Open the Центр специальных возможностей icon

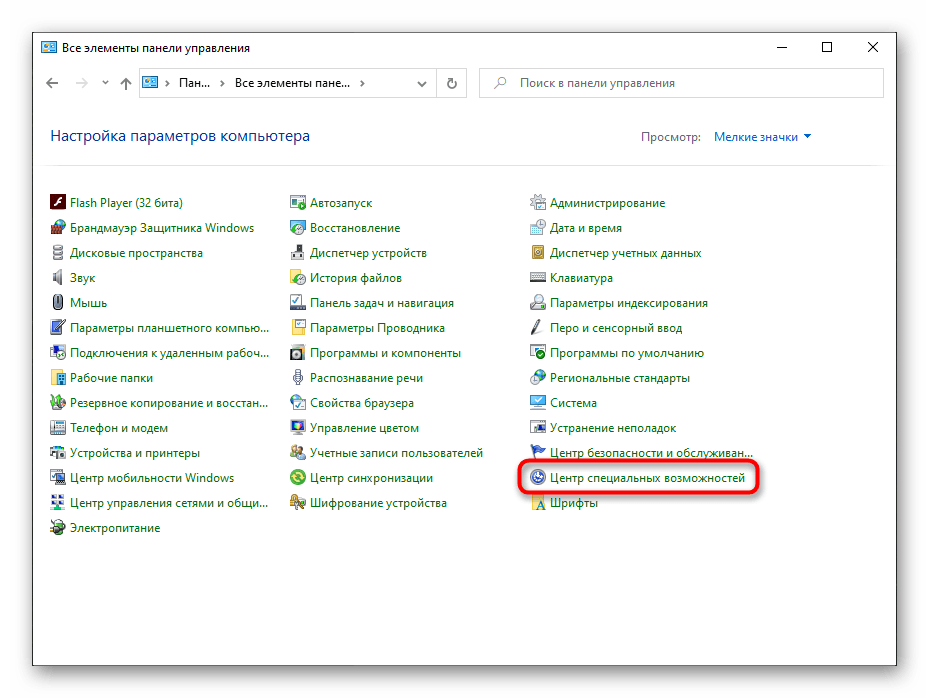click(x=537, y=477)
